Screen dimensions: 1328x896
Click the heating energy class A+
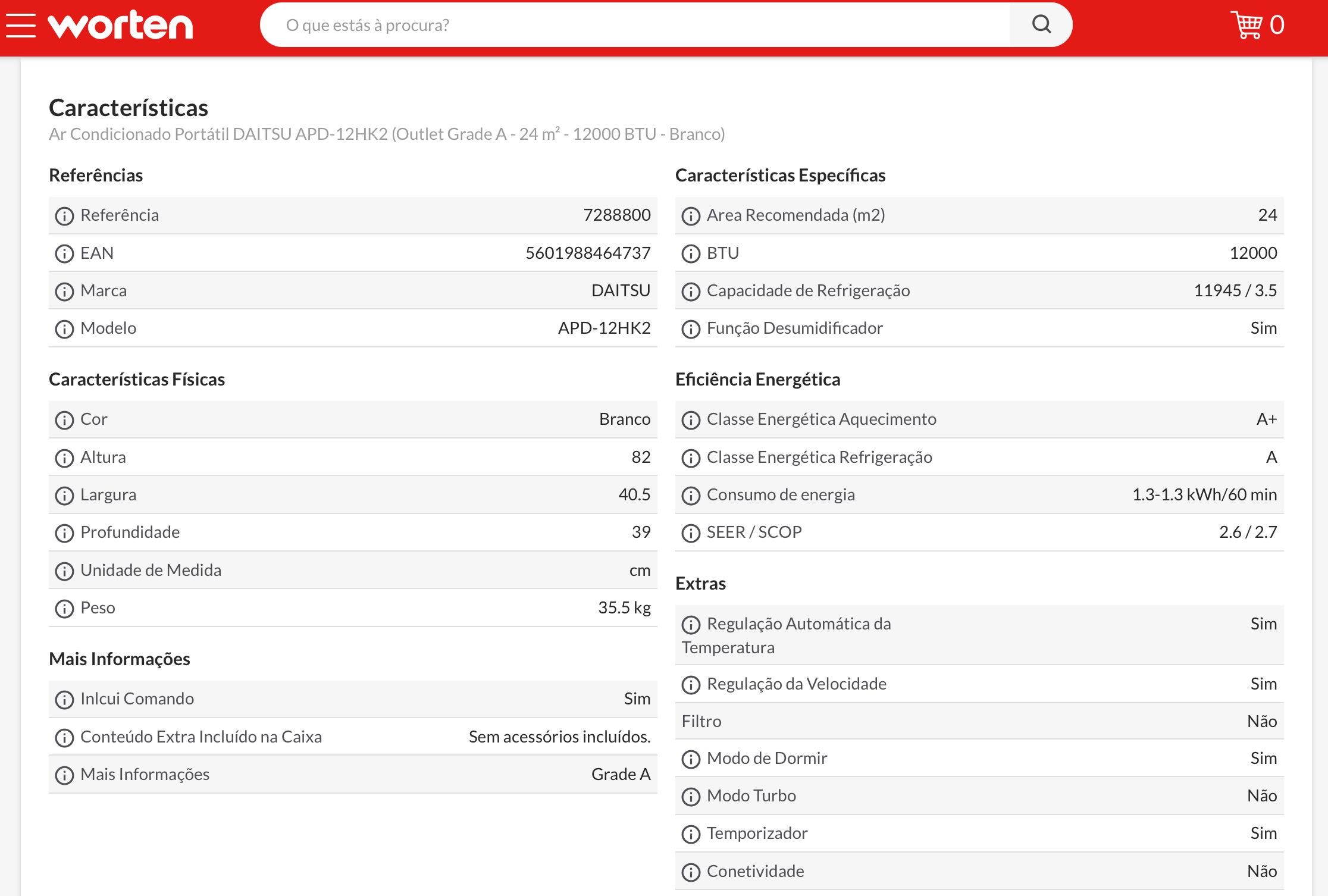[x=1267, y=419]
